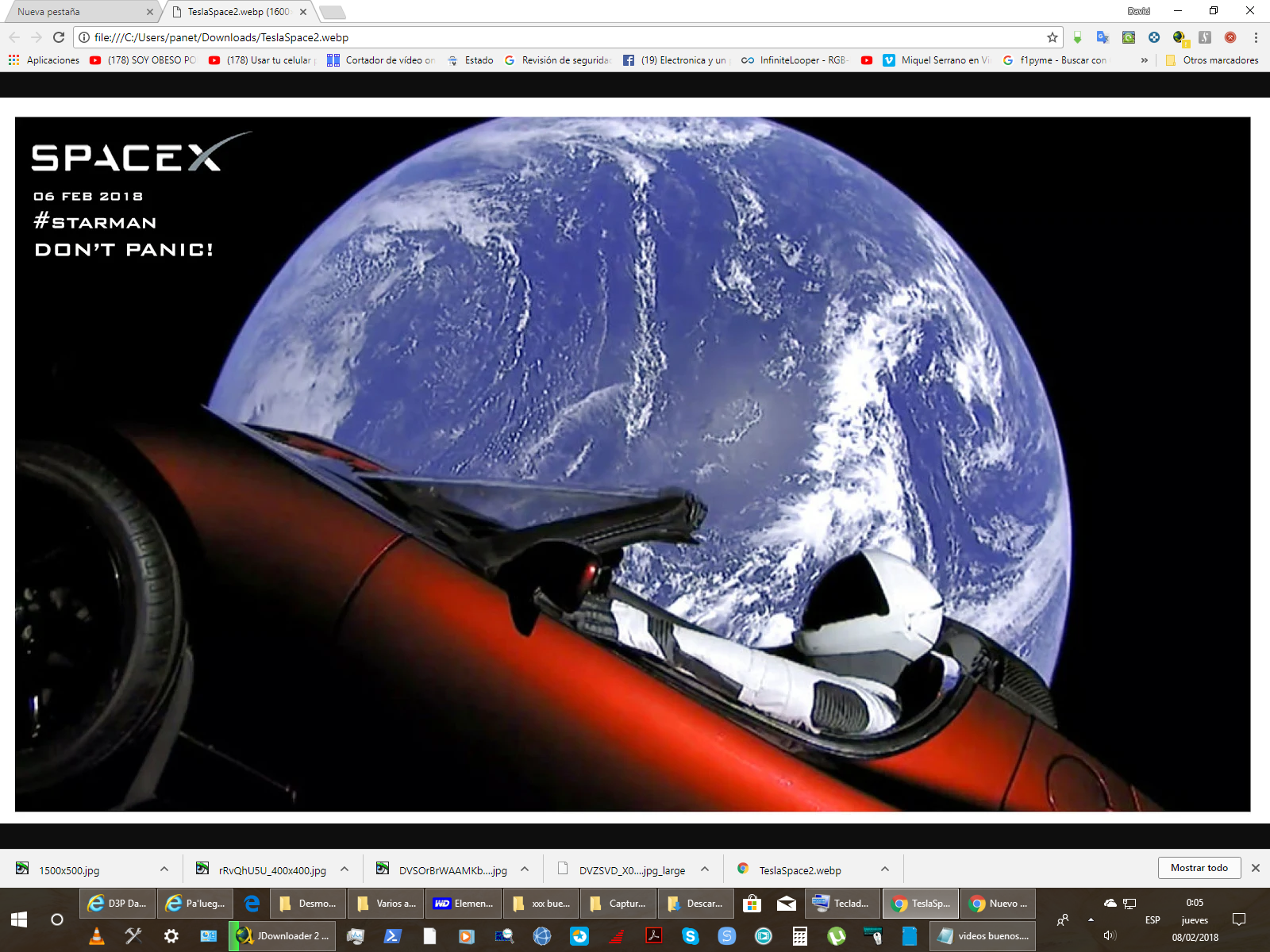Expand options for rRvQhU5U_400x400.jpg download
The image size is (1270, 952).
tap(344, 869)
